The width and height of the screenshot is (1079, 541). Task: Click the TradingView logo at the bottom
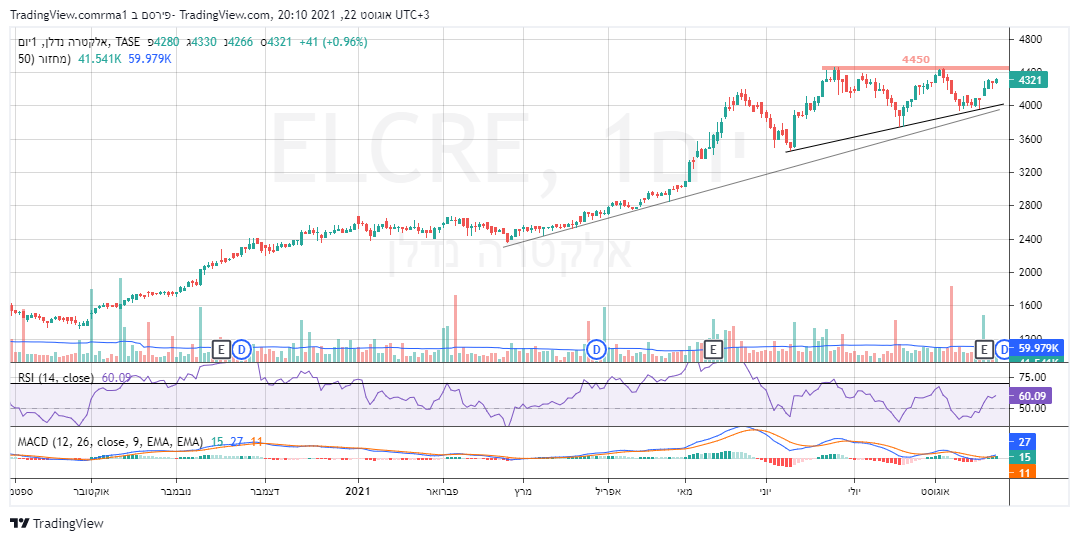(57, 524)
